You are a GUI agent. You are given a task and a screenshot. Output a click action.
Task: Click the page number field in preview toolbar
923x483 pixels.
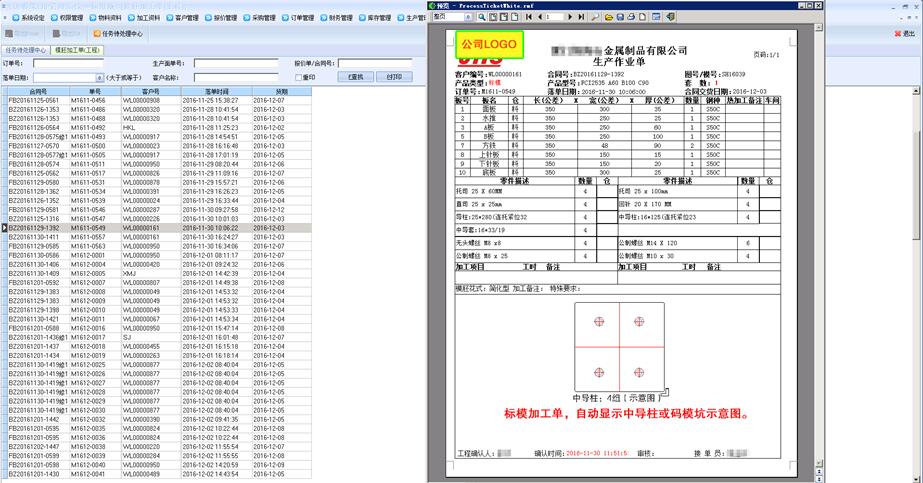pos(554,17)
